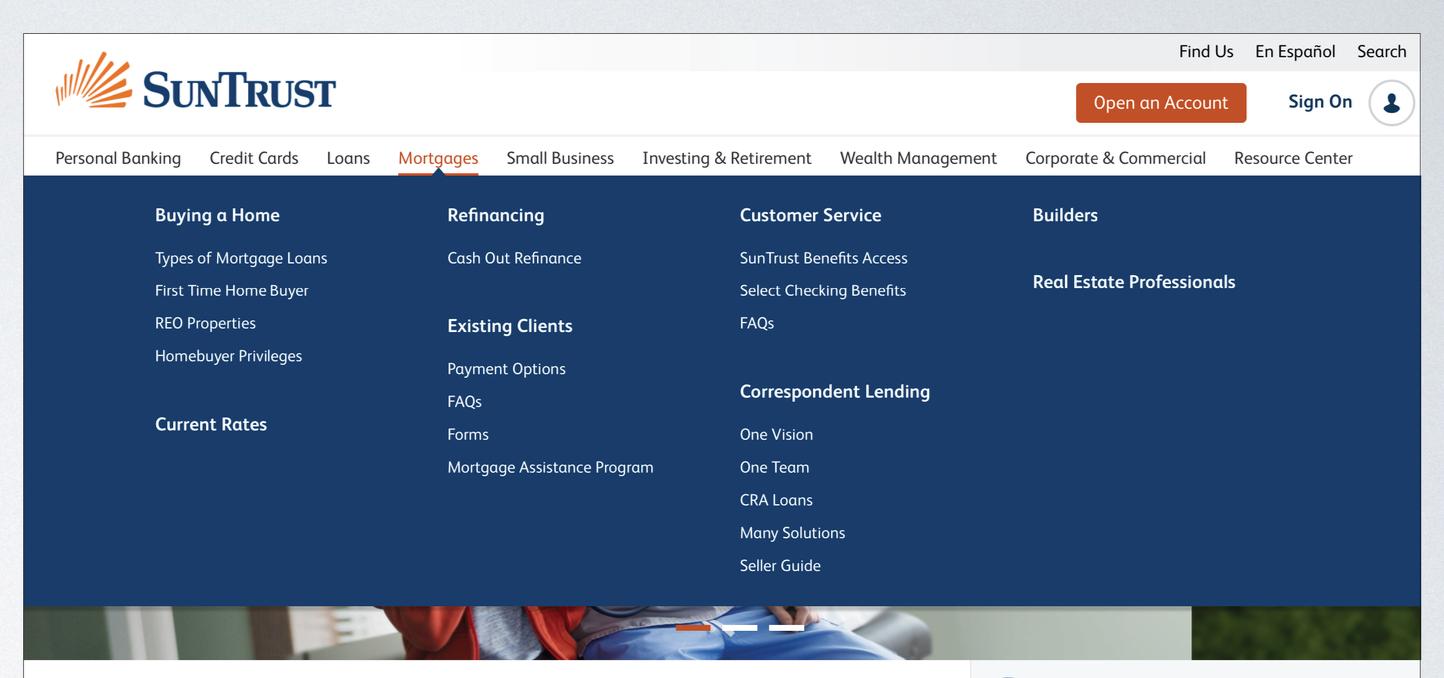Open the Seller Guide link
Viewport: 1444px width, 678px height.
[x=780, y=566]
